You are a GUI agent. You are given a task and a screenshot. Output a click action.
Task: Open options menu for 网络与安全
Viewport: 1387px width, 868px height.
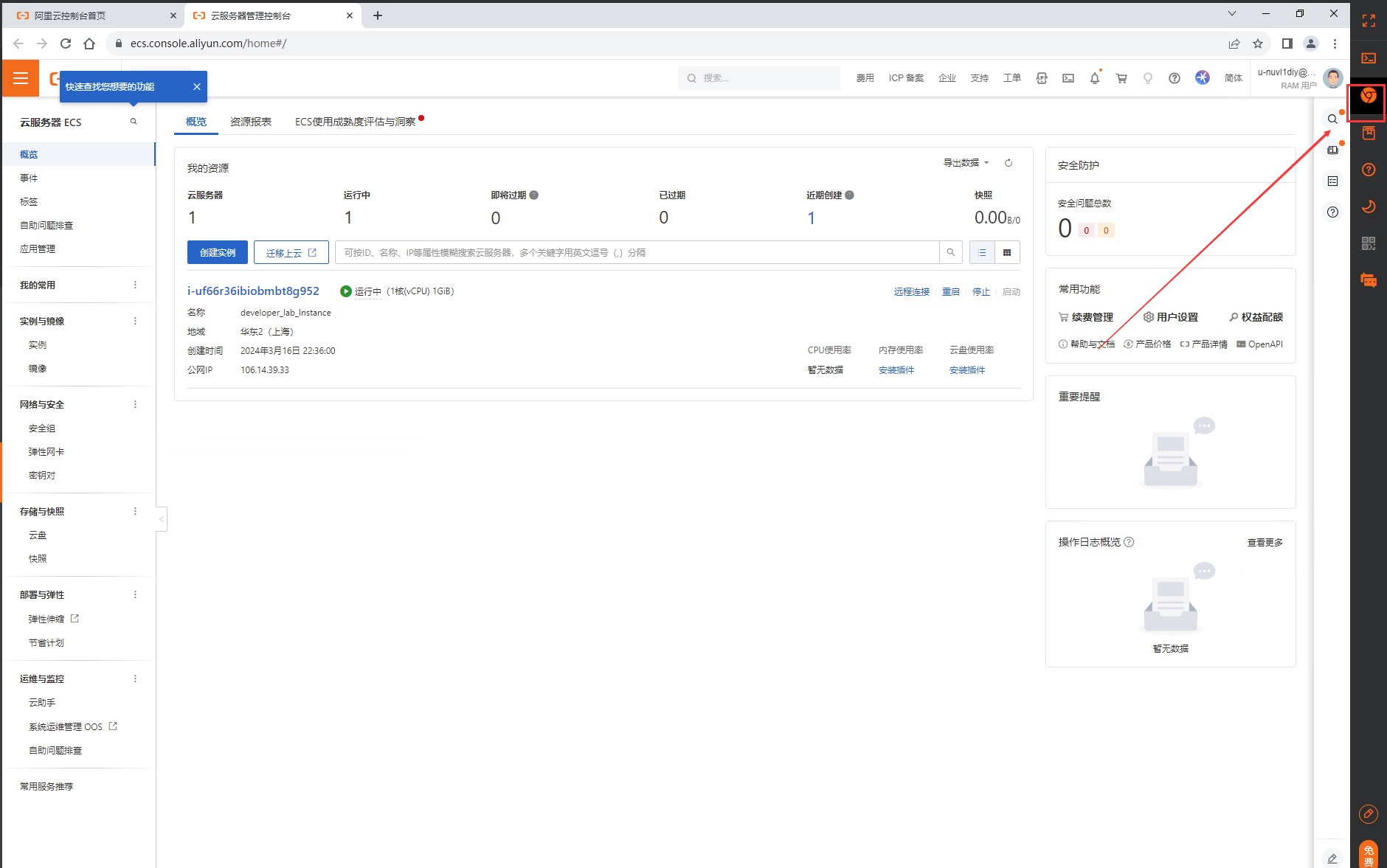click(135, 405)
